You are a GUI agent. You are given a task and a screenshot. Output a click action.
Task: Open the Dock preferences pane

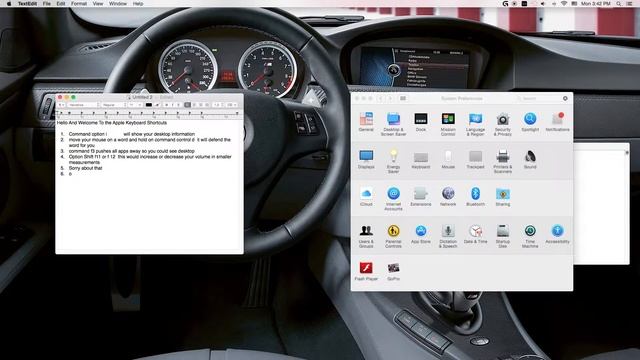click(x=421, y=122)
